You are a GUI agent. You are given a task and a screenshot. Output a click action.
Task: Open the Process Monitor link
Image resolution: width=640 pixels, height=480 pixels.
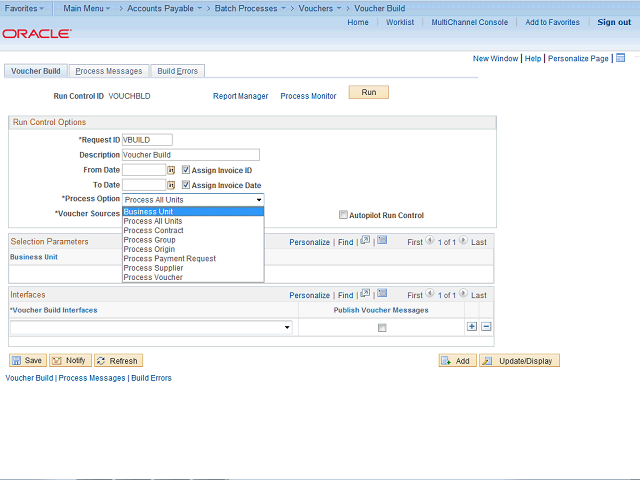coord(308,96)
